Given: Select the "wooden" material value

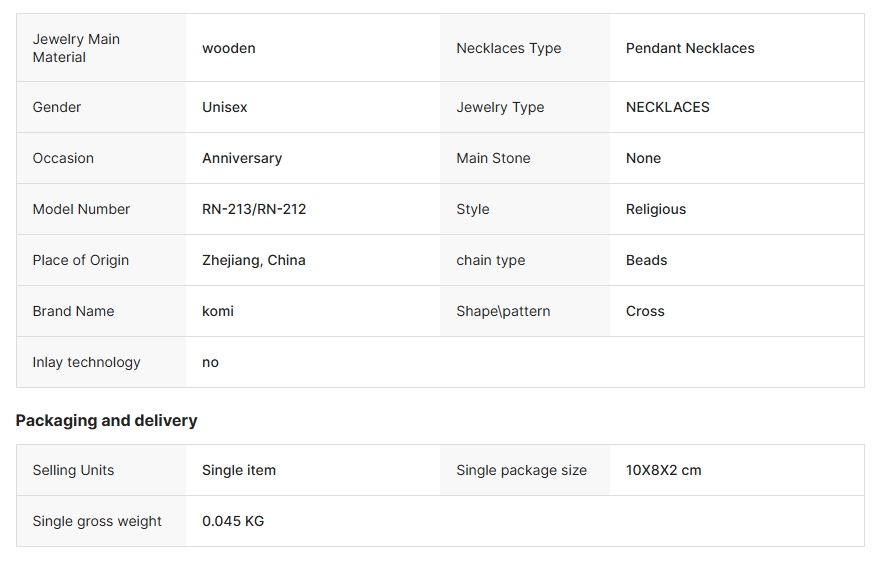Looking at the screenshot, I should tap(229, 48).
